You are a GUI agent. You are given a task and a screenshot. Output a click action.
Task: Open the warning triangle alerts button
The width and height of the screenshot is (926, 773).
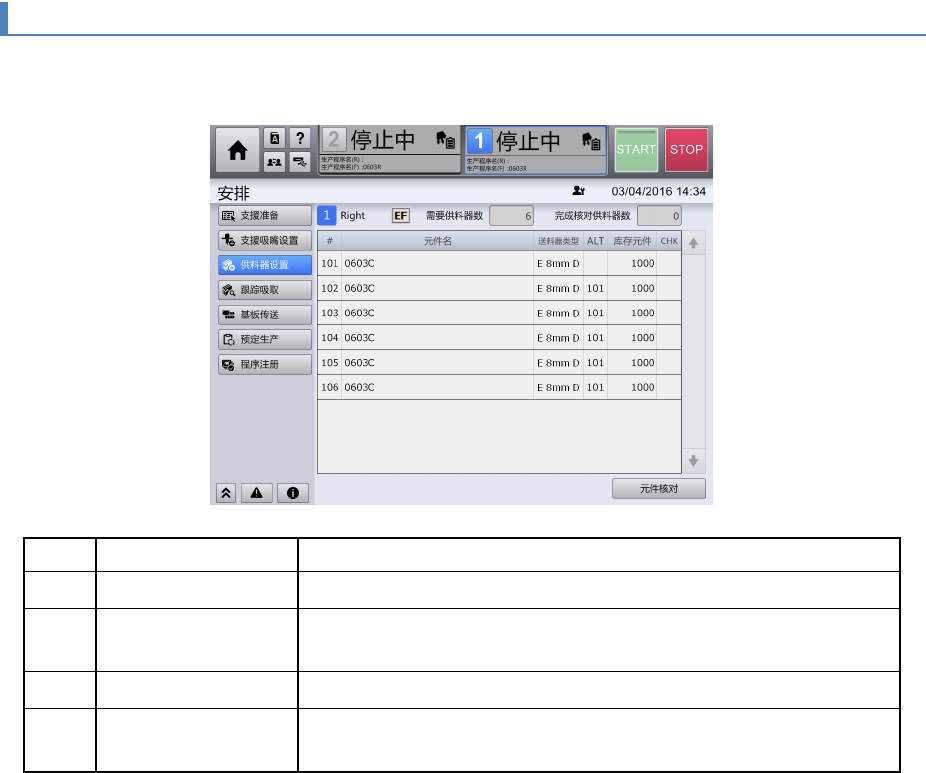[x=256, y=493]
